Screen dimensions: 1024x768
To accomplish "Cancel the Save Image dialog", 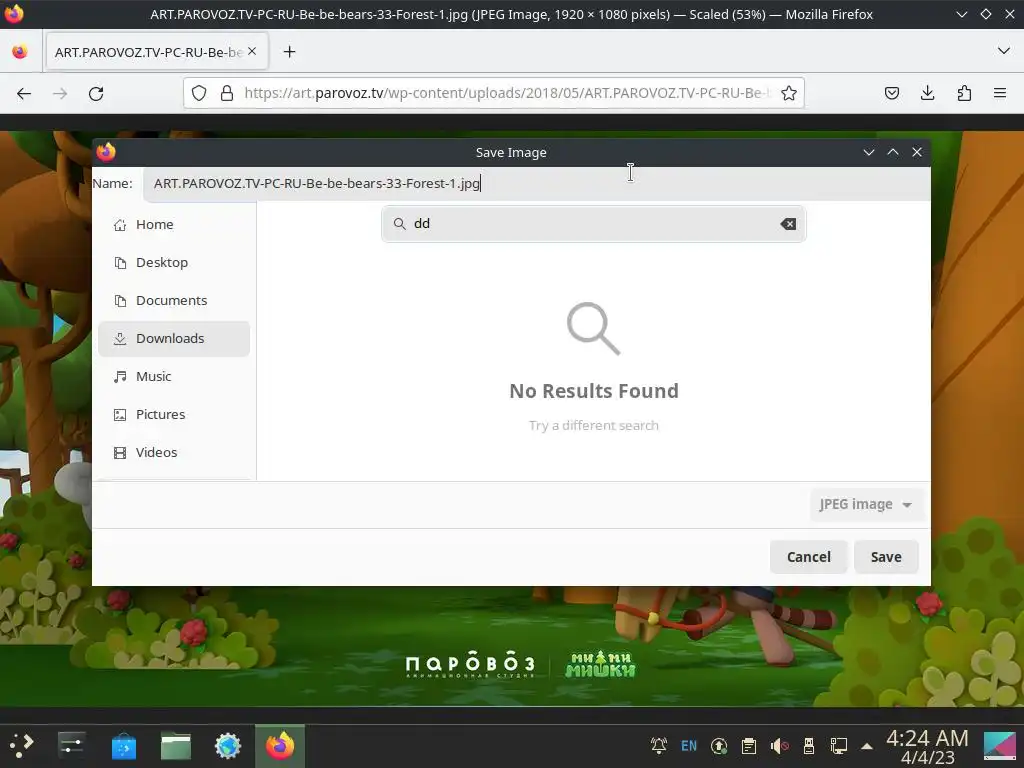I will [808, 557].
